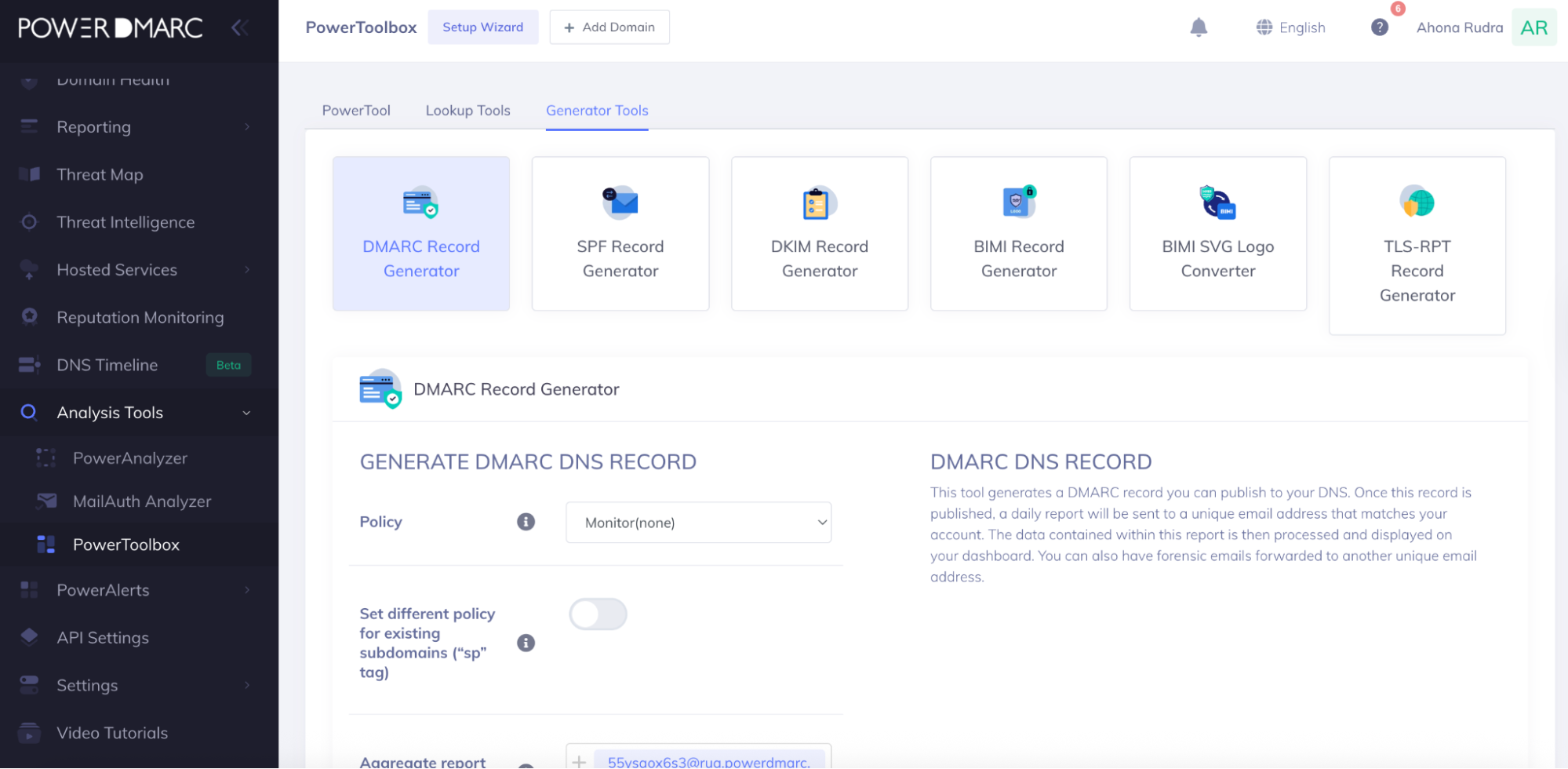This screenshot has height=769, width=1568.
Task: Switch to the Lookup Tools tab
Action: (x=467, y=110)
